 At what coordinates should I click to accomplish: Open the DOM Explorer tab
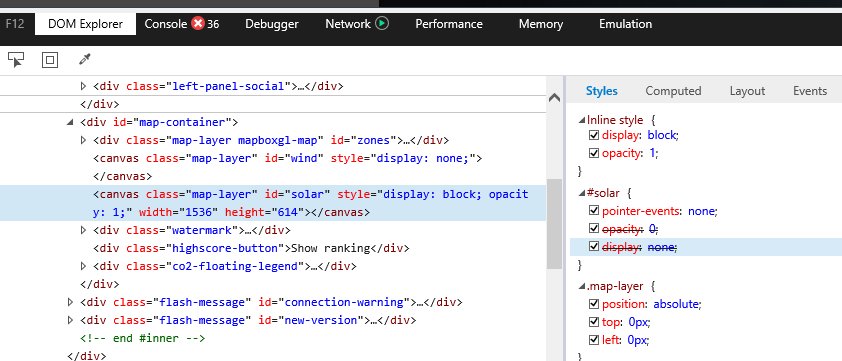tap(85, 24)
